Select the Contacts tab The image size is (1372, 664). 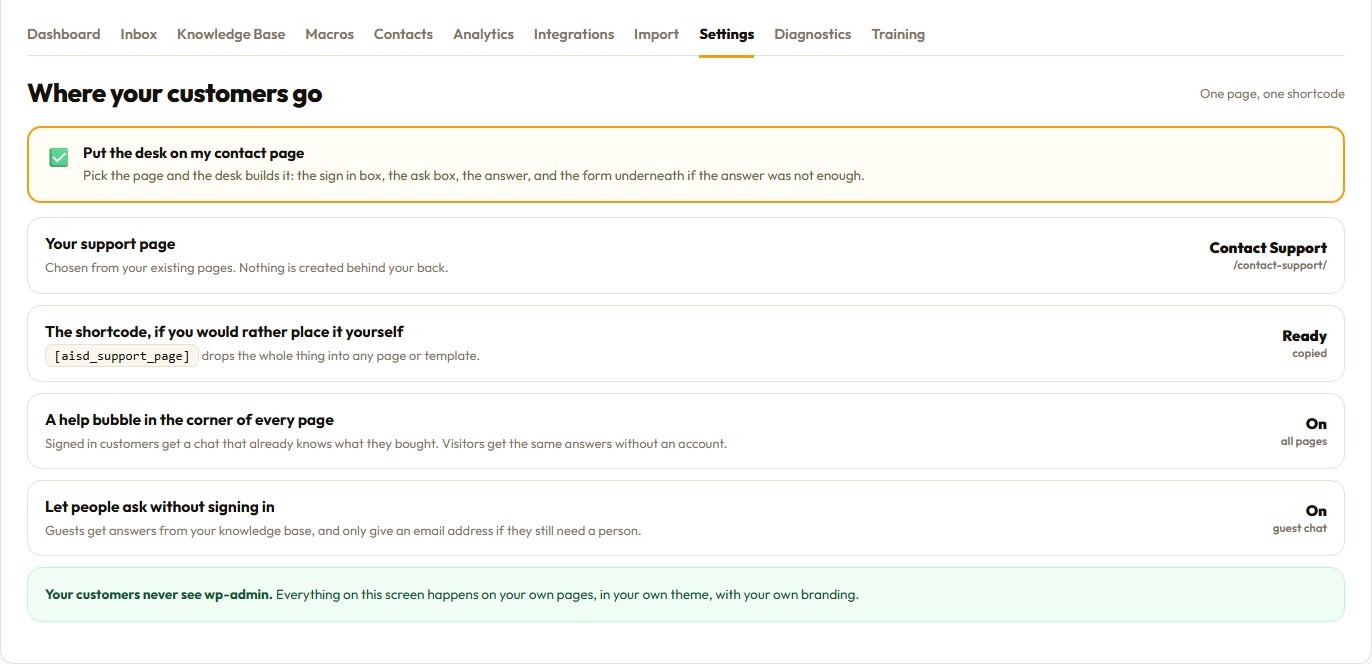tap(403, 34)
